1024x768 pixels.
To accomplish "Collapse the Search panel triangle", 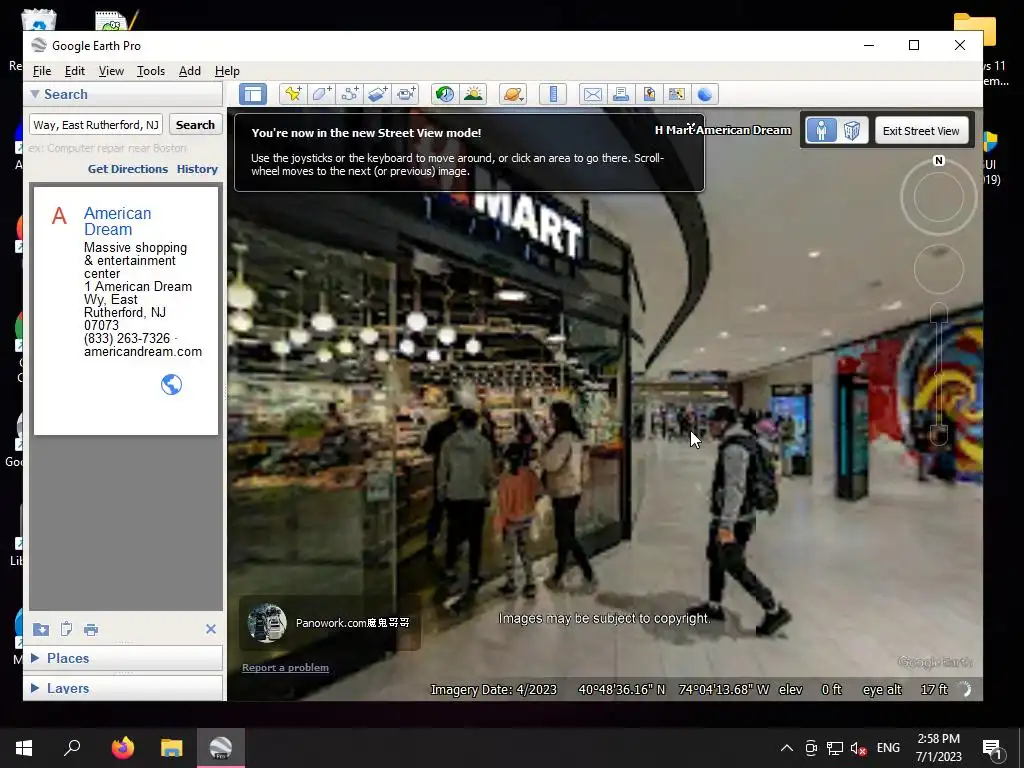I will coord(35,94).
